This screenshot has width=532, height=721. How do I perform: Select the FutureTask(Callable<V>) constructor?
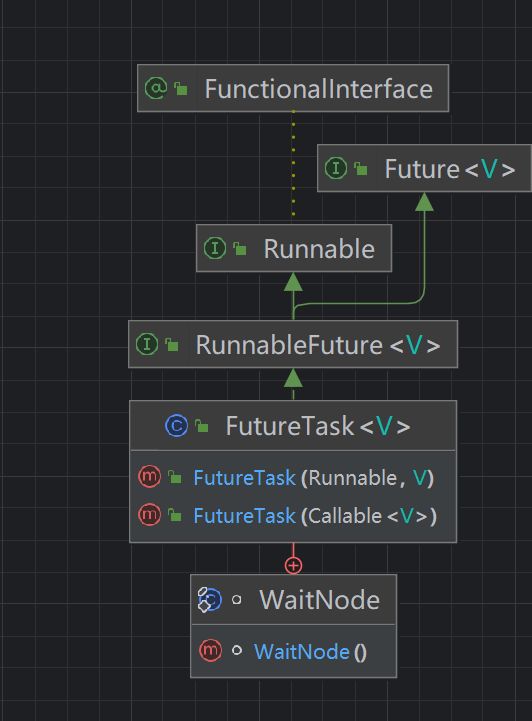coord(293,515)
